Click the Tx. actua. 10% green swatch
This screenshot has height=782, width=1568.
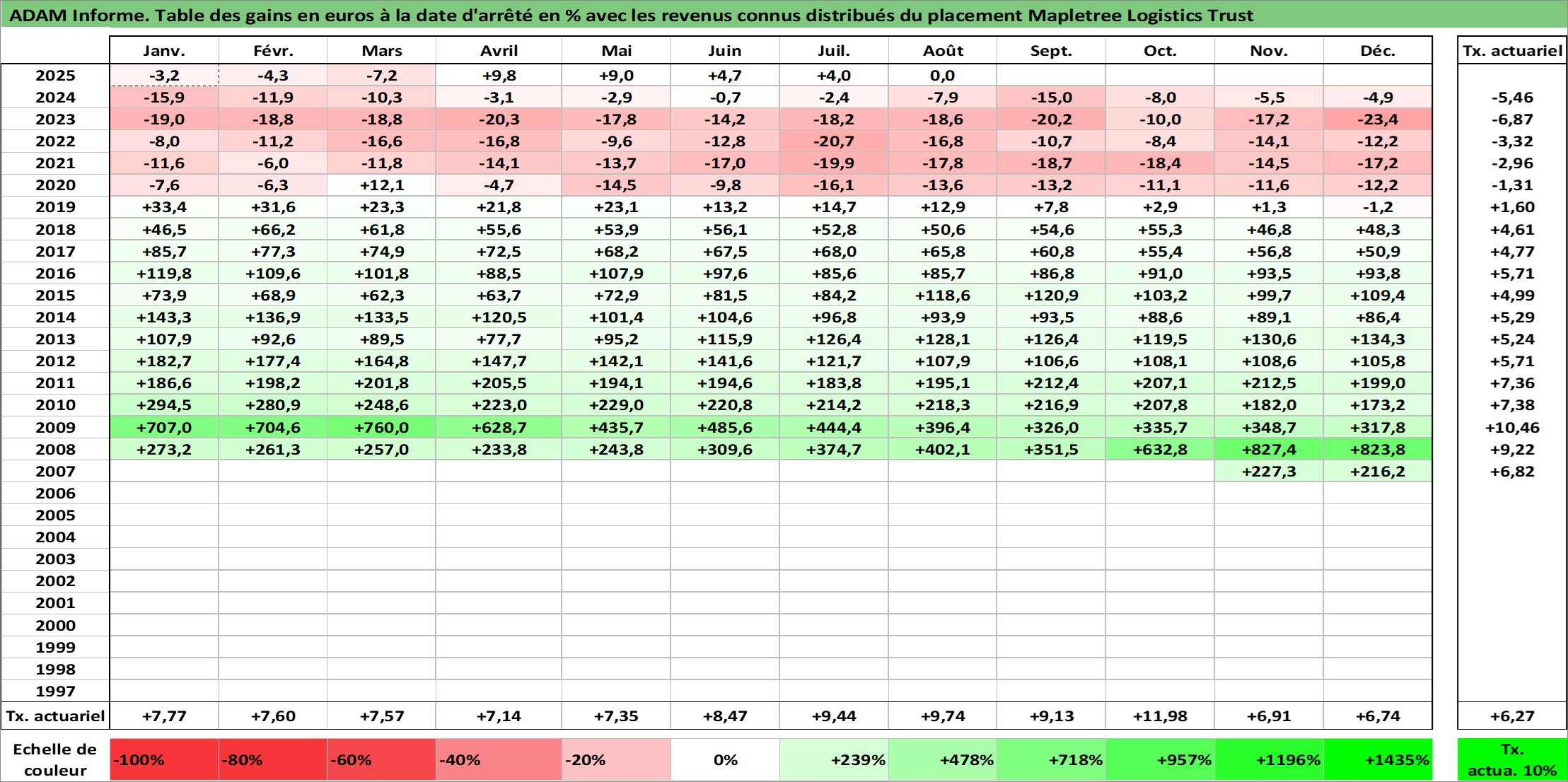[1512, 759]
